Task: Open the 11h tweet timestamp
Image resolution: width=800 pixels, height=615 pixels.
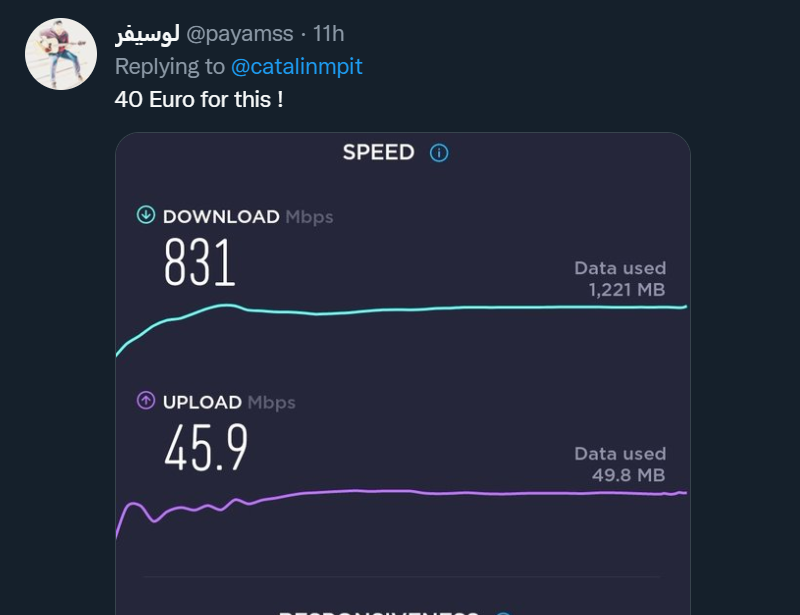Action: (x=328, y=34)
